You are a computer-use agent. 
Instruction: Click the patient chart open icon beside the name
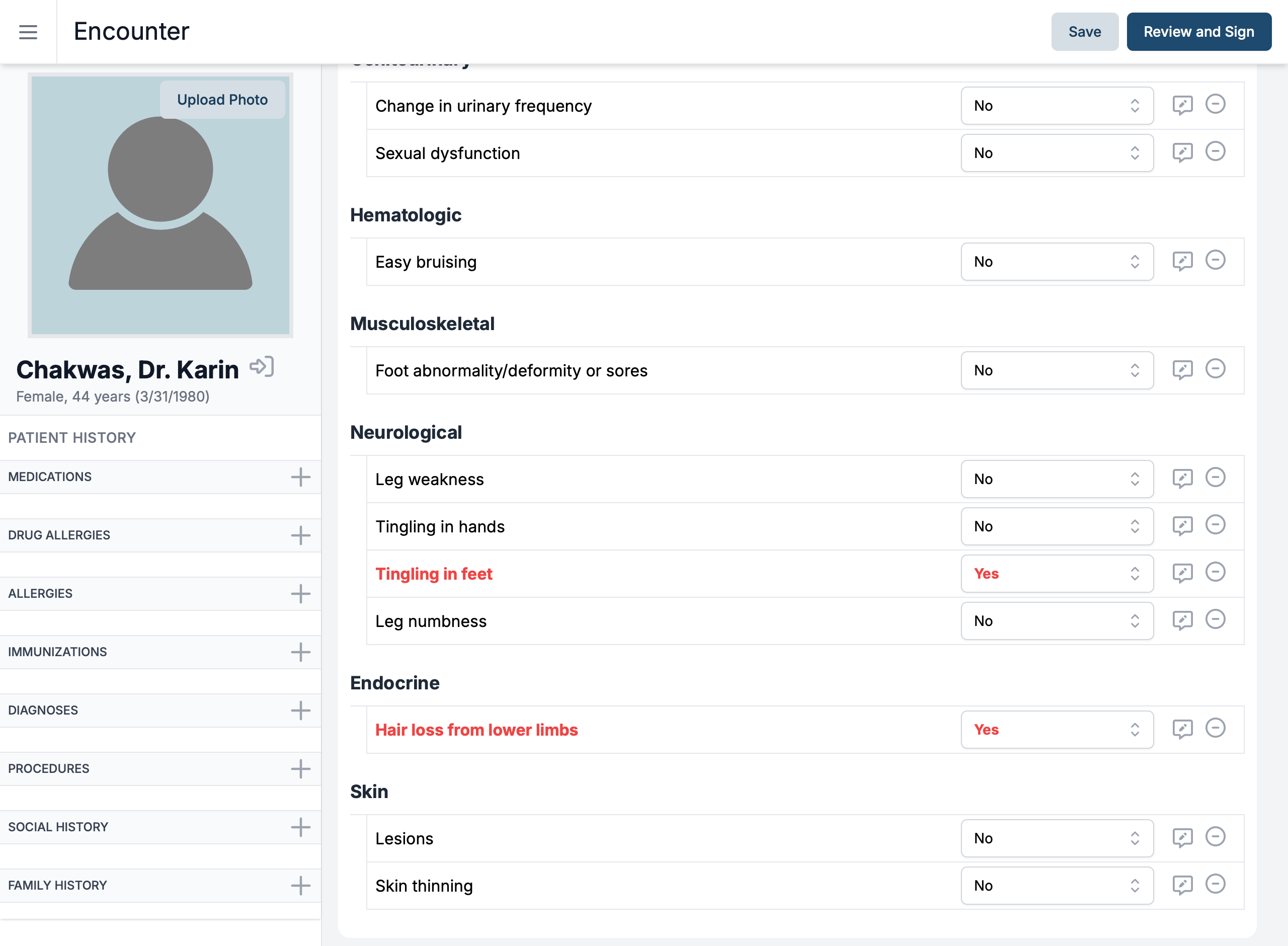(262, 367)
